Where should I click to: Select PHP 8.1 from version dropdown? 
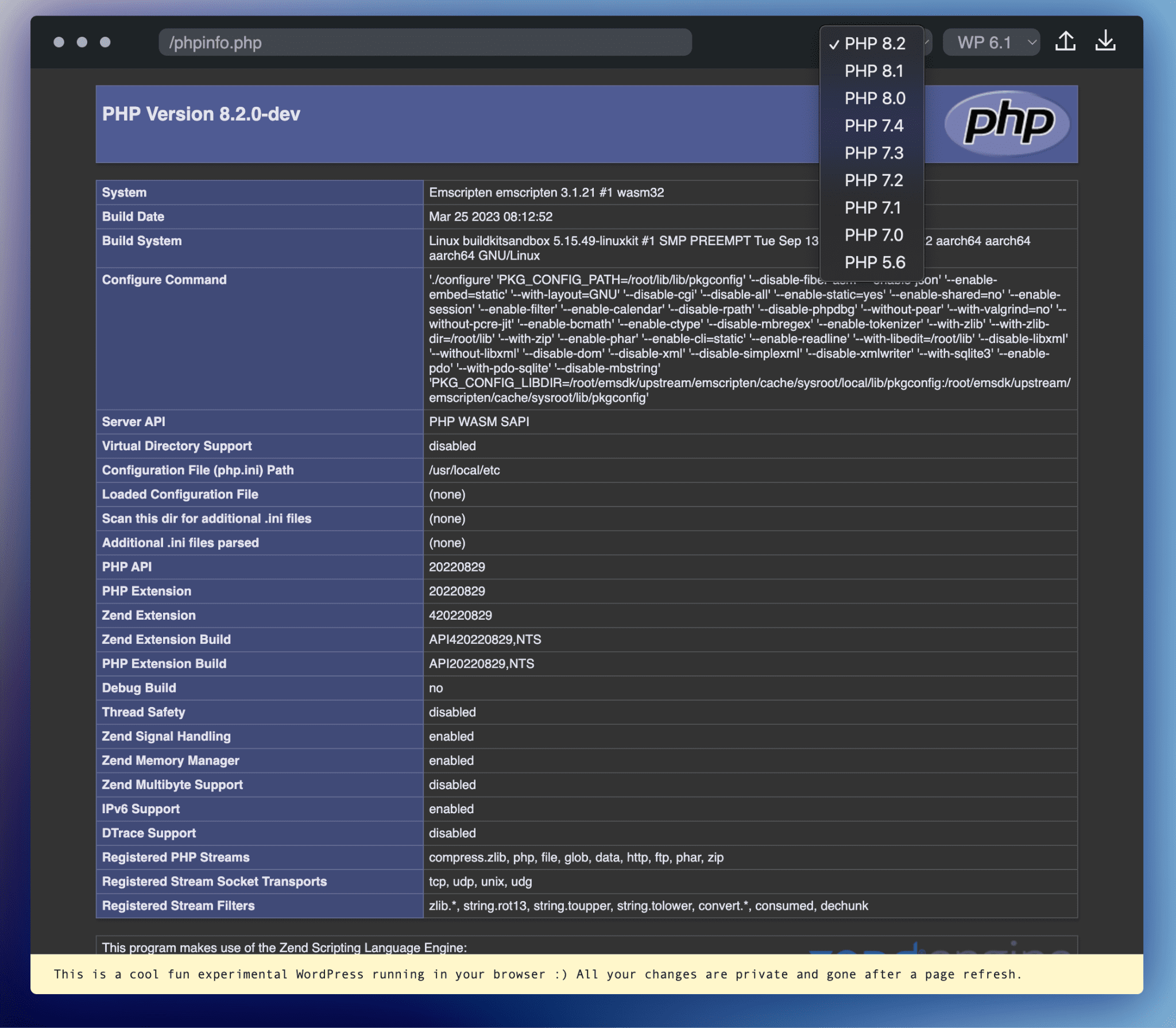click(873, 71)
